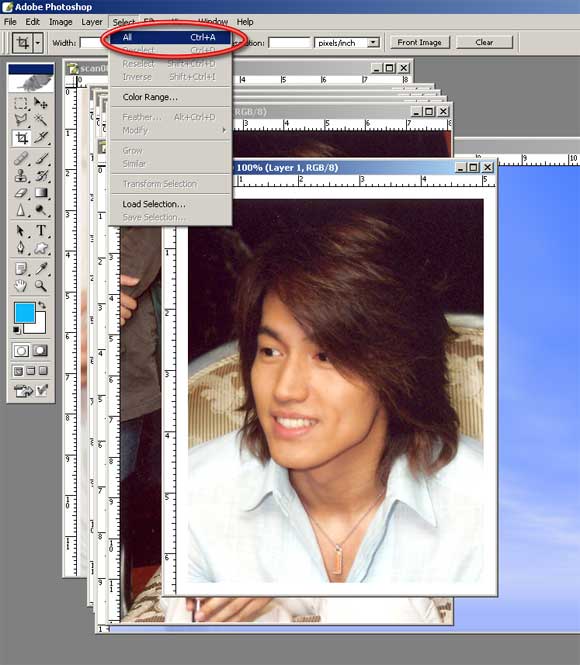
Task: Maximize the Layer 1, RGB/8 document window
Action: pyautogui.click(x=473, y=168)
